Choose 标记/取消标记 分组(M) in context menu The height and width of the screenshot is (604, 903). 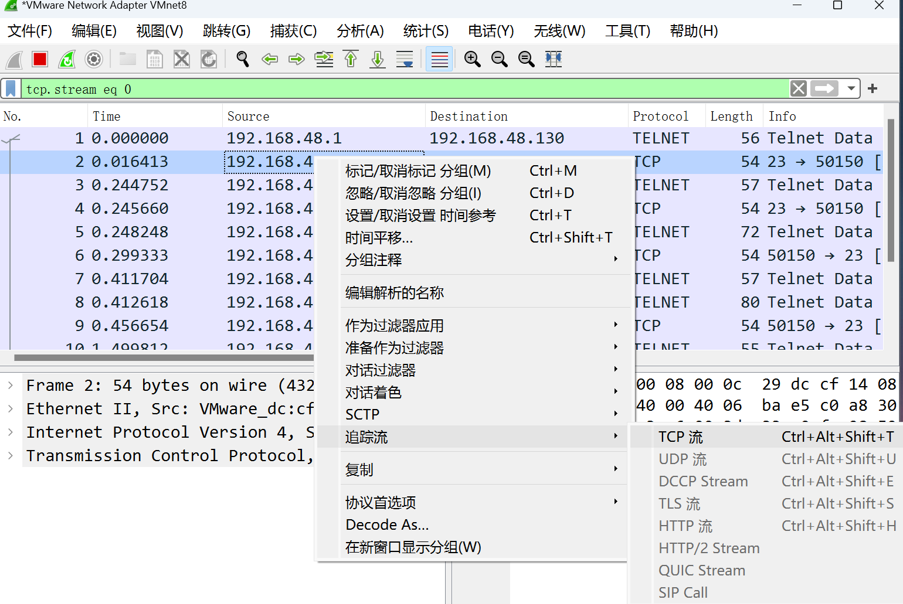(472, 171)
